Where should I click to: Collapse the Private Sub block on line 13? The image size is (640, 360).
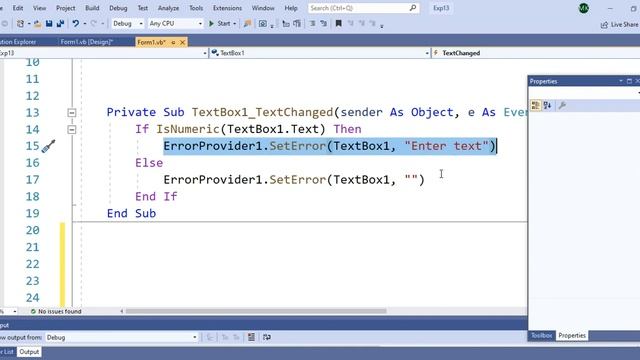coord(71,113)
